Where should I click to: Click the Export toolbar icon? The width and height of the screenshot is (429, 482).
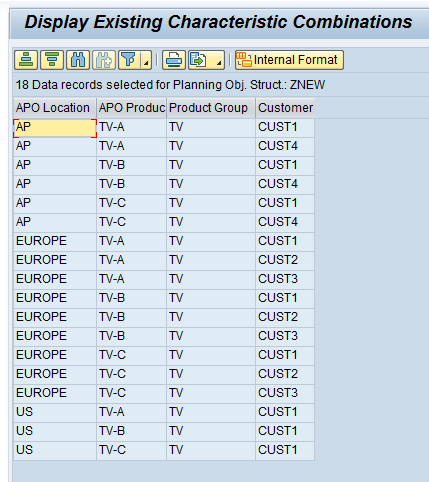pyautogui.click(x=199, y=60)
